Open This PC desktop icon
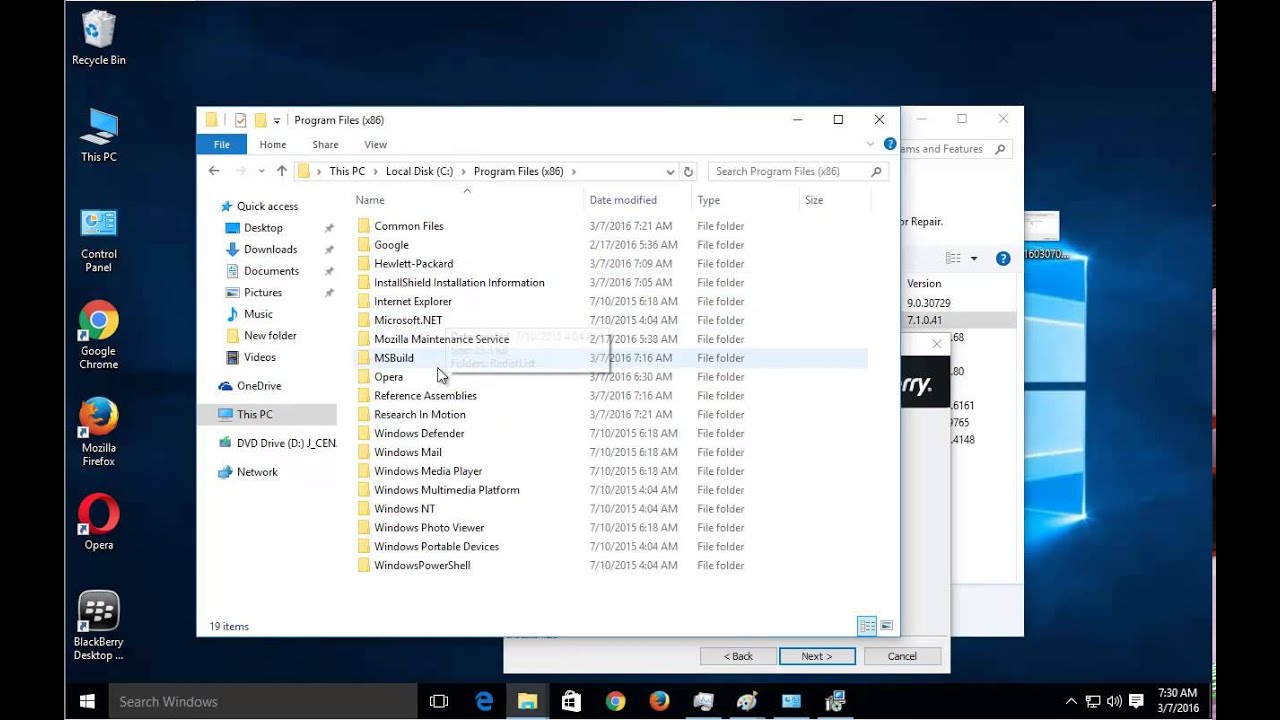The height and width of the screenshot is (720, 1280). click(98, 136)
